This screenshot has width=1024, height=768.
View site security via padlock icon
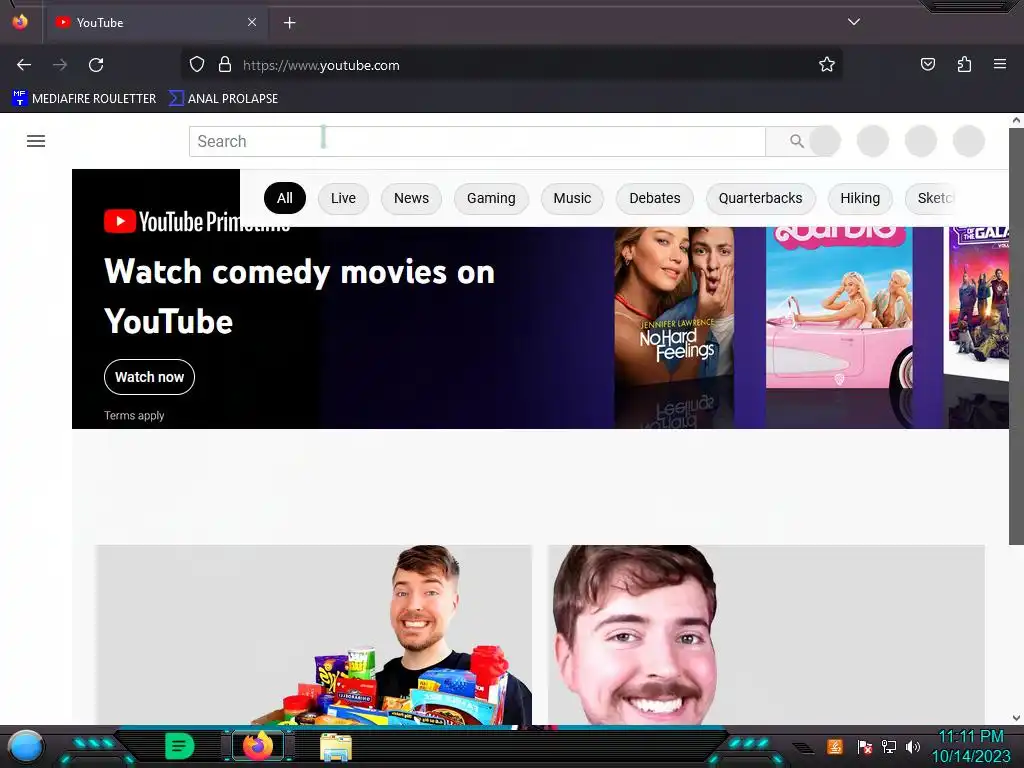click(225, 65)
